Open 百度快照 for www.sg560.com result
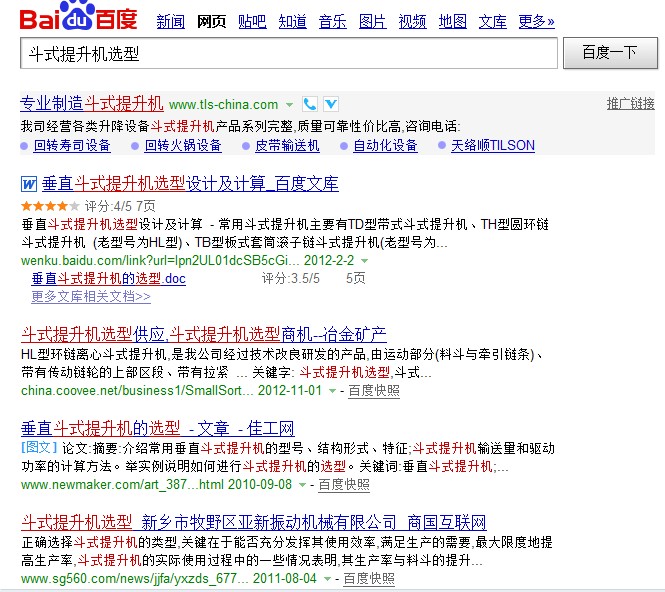 [x=369, y=579]
